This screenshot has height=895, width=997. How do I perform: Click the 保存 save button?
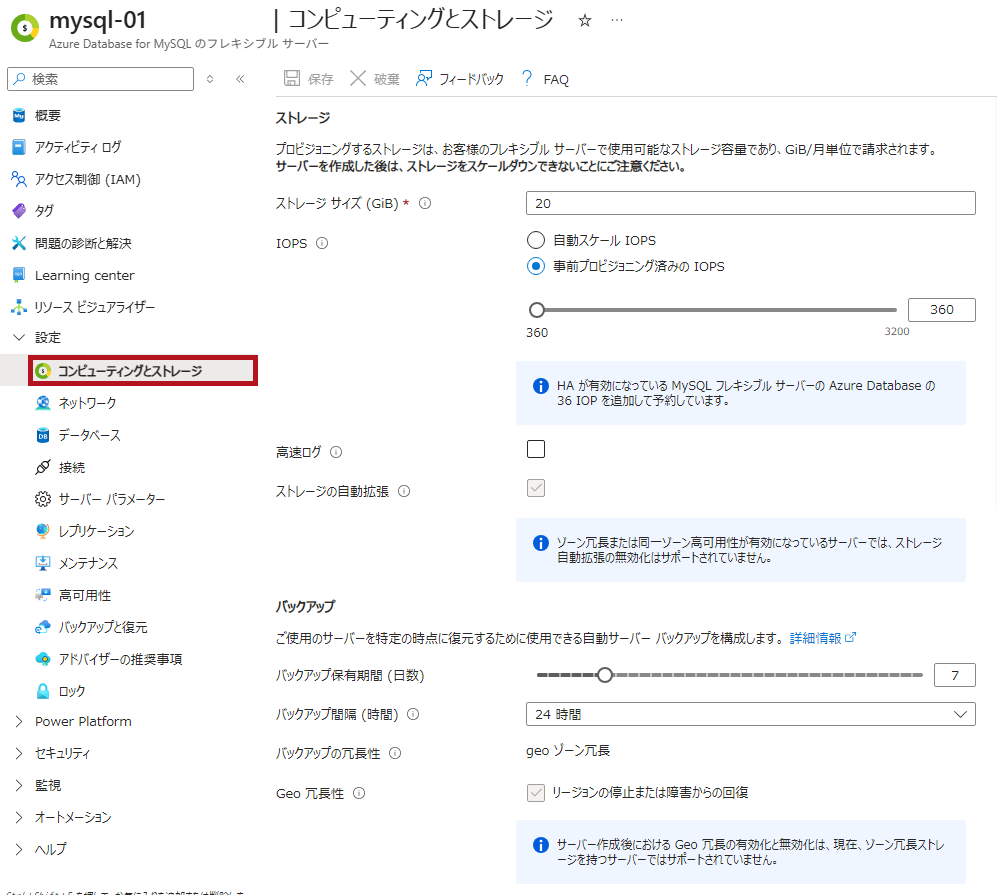click(x=309, y=79)
